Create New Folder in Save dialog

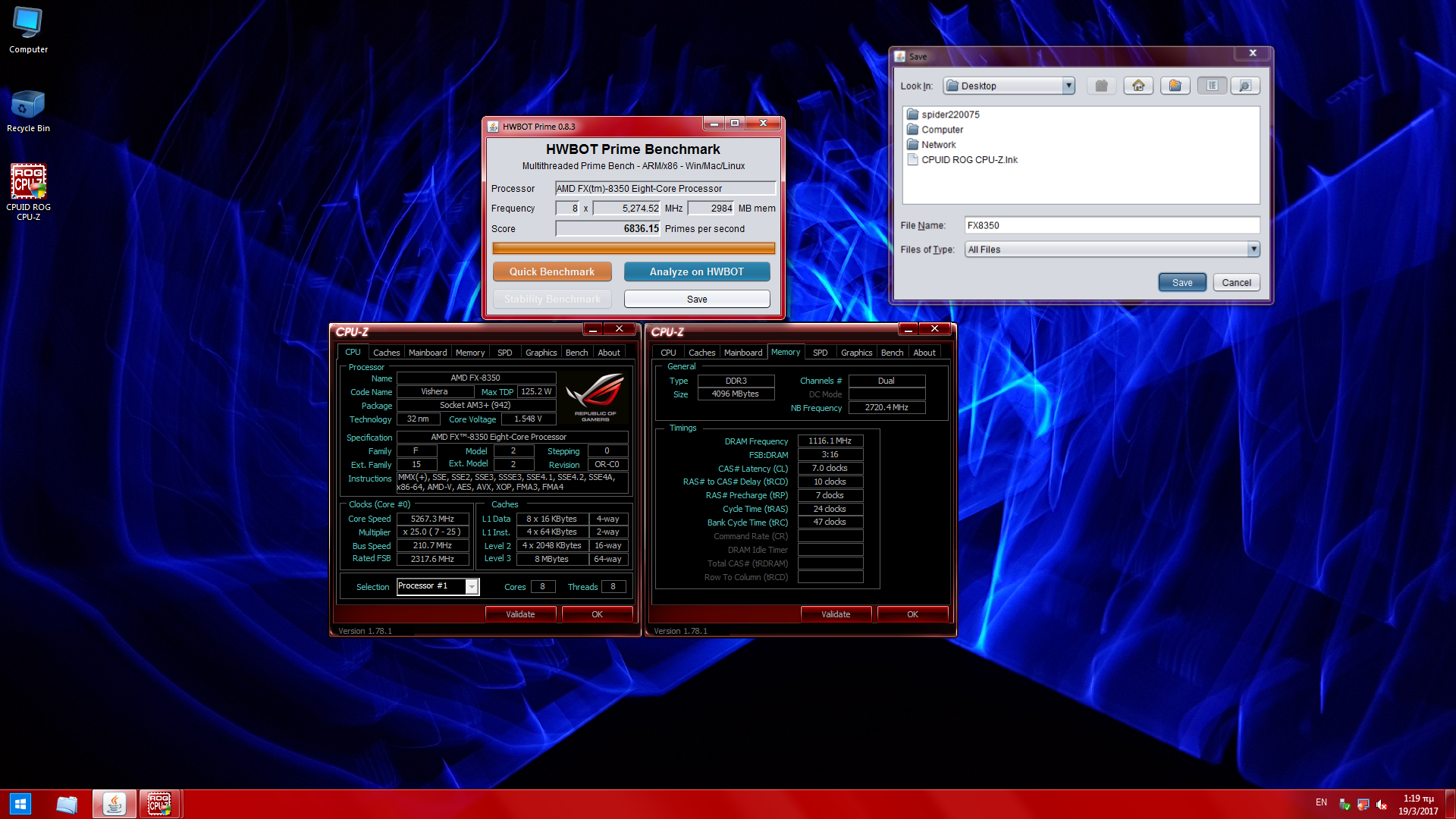(1175, 86)
